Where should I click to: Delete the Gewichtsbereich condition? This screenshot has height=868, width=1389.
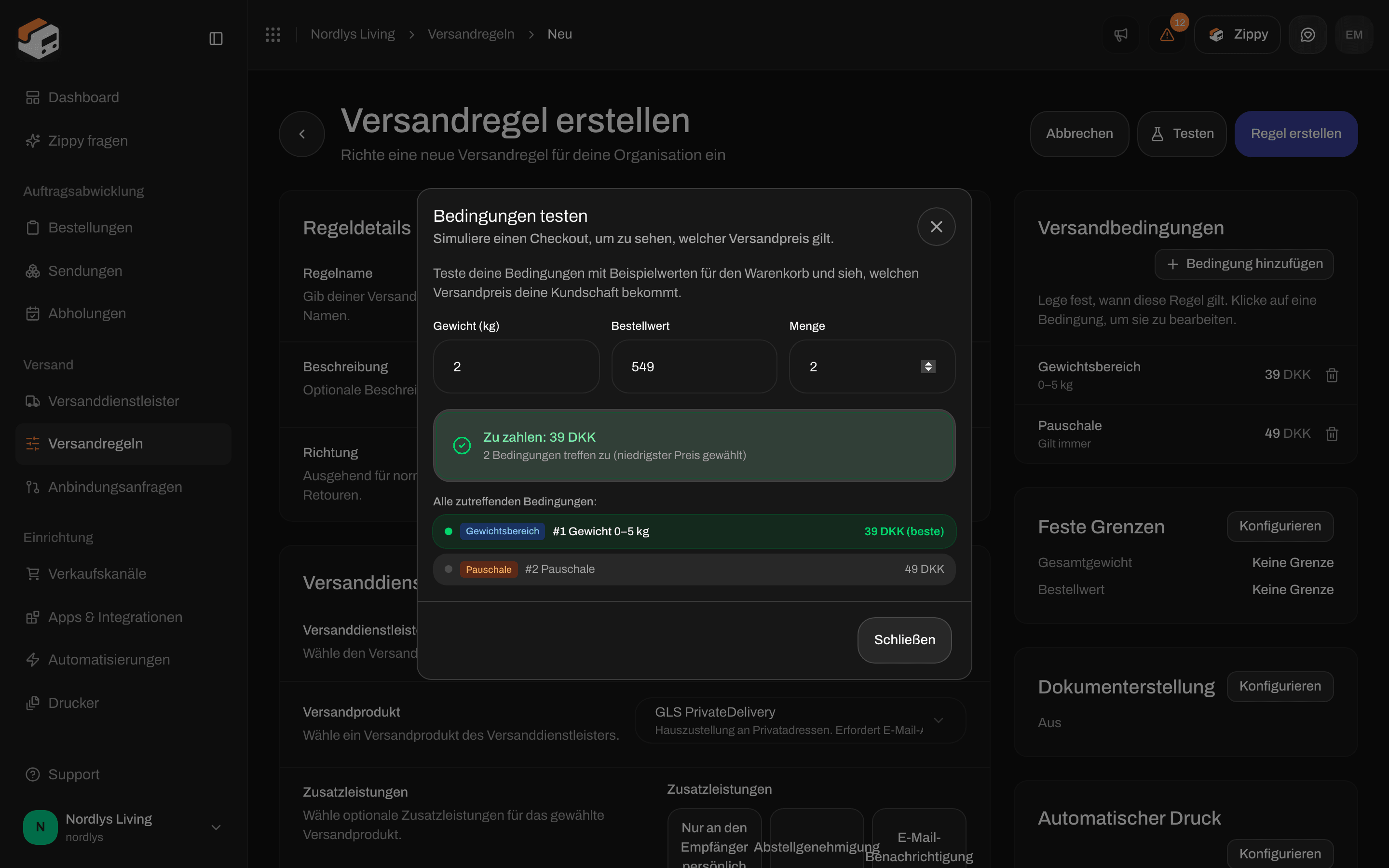point(1332,375)
